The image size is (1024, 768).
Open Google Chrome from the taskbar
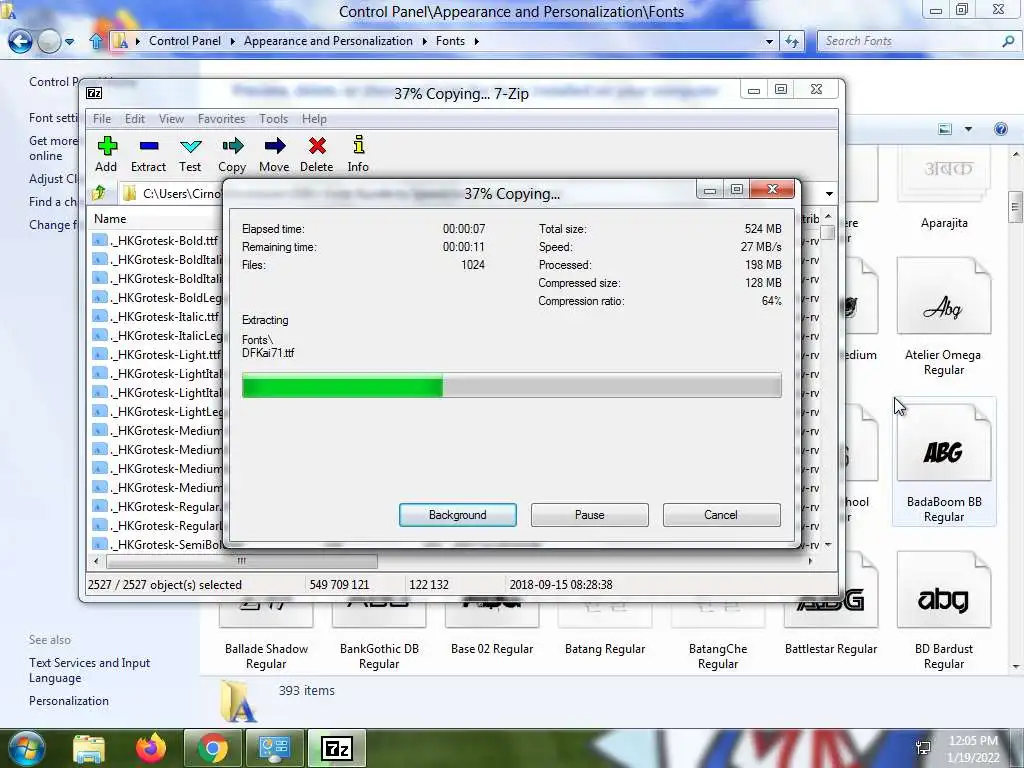(x=212, y=748)
